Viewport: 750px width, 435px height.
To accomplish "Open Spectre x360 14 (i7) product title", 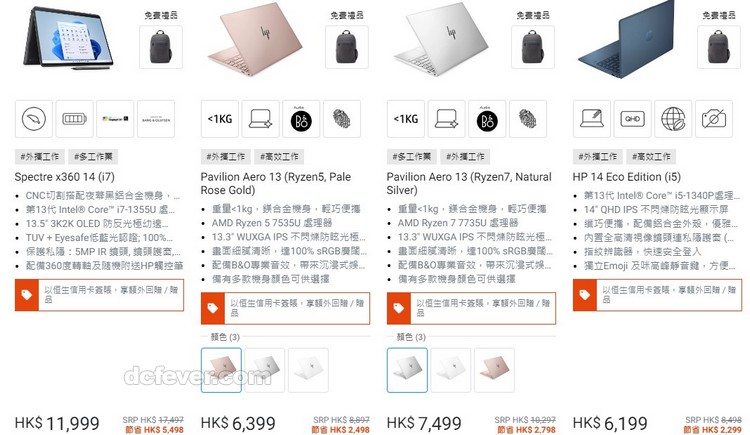I will pos(65,177).
